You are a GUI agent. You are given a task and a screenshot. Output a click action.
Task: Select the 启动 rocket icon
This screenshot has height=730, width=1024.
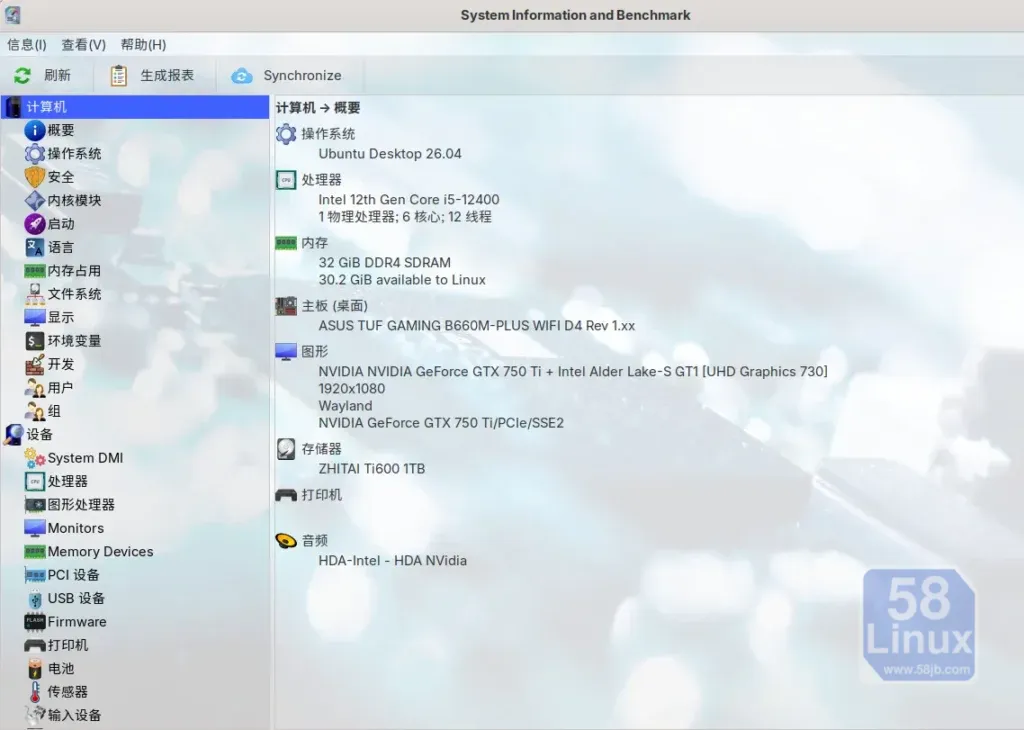click(35, 224)
